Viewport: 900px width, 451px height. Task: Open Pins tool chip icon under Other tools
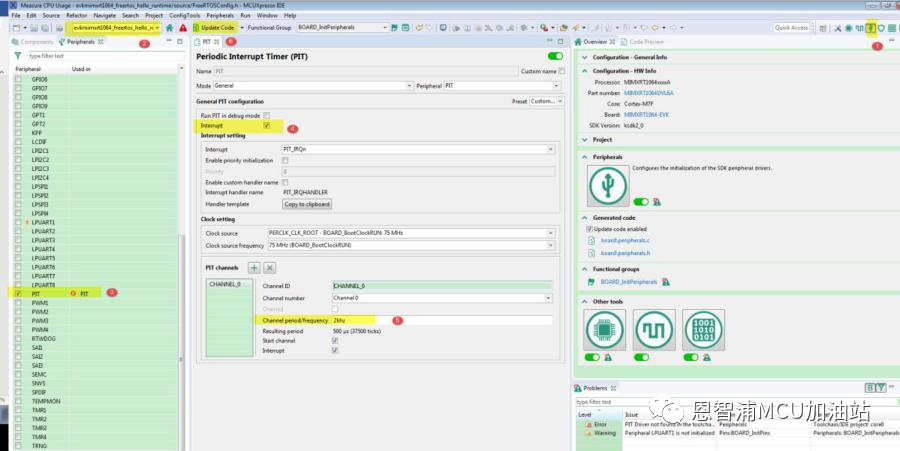point(604,329)
